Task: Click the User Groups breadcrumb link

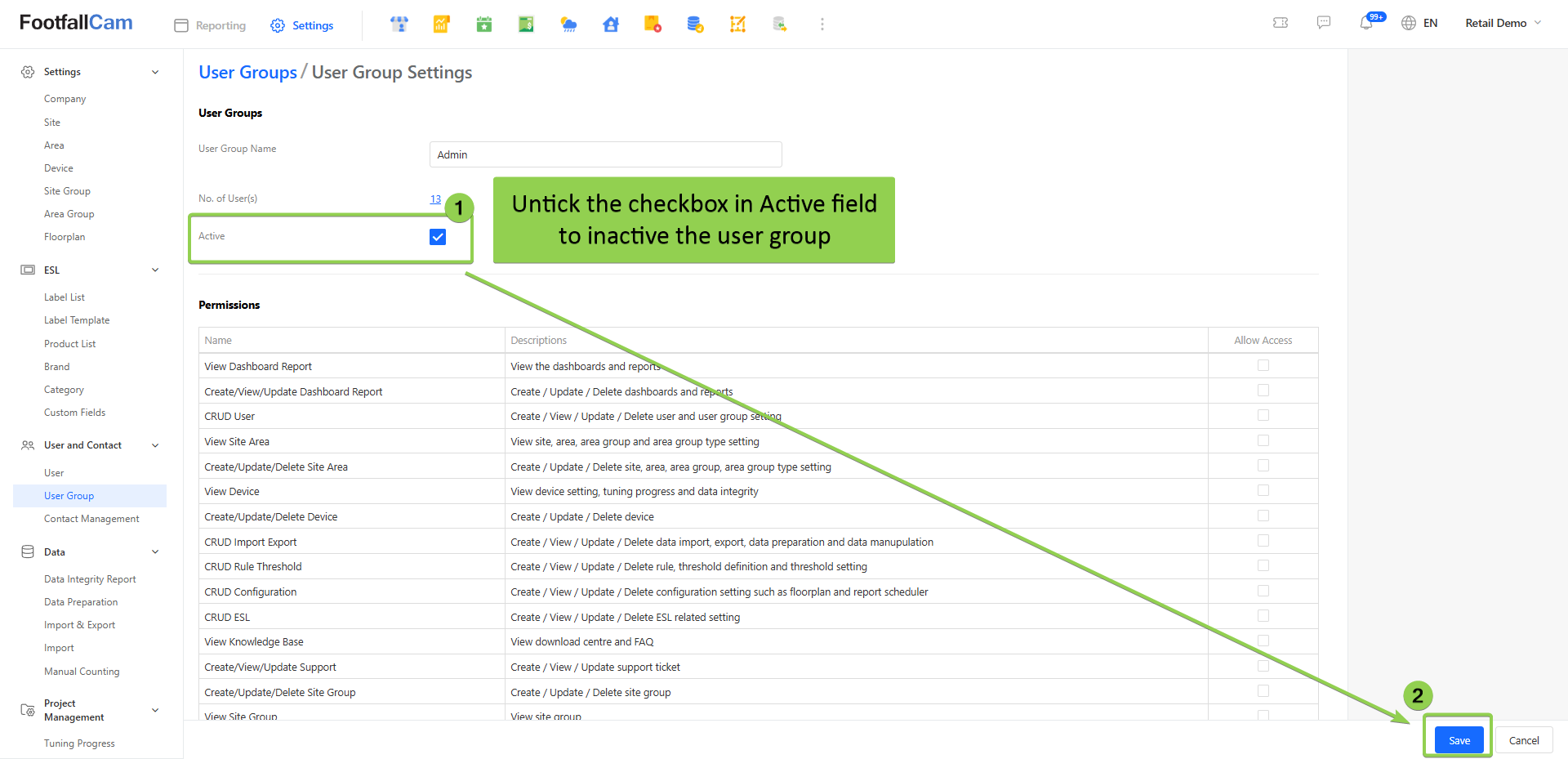Action: (247, 72)
